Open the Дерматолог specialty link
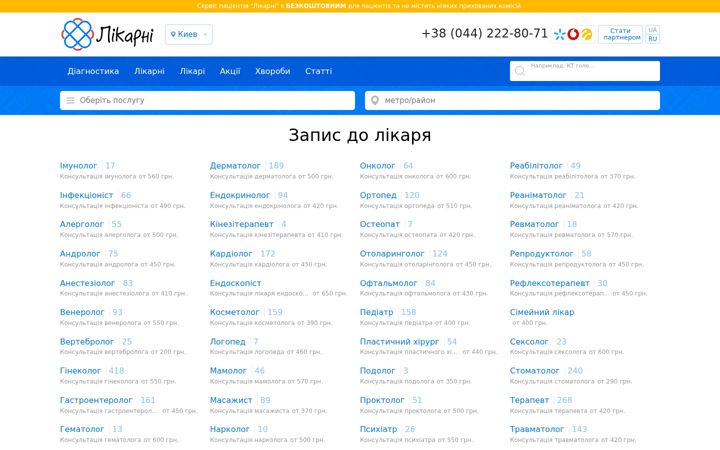Screen dimensions: 720x450 click(x=235, y=166)
